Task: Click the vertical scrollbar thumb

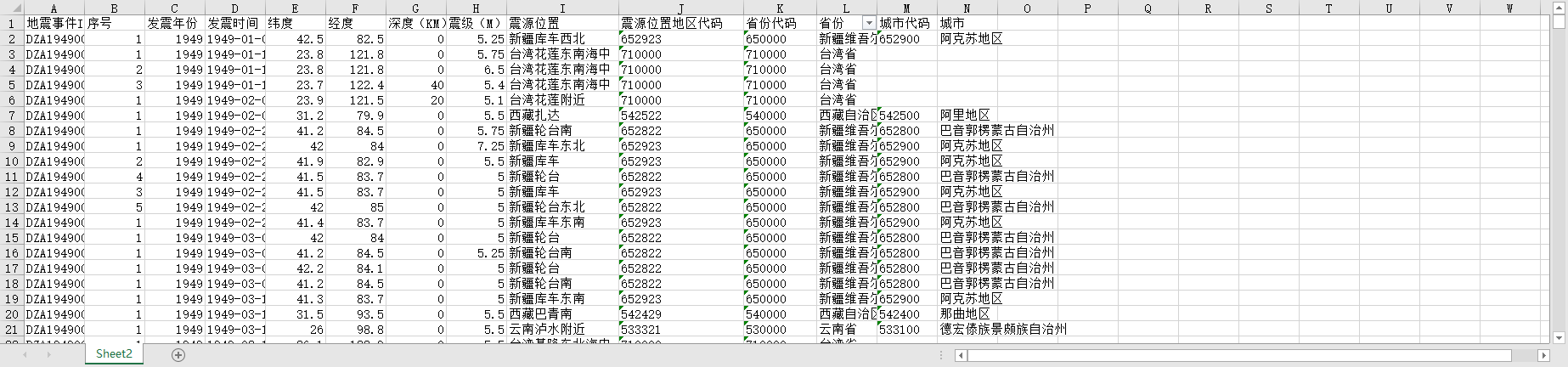Action: click(x=1560, y=22)
